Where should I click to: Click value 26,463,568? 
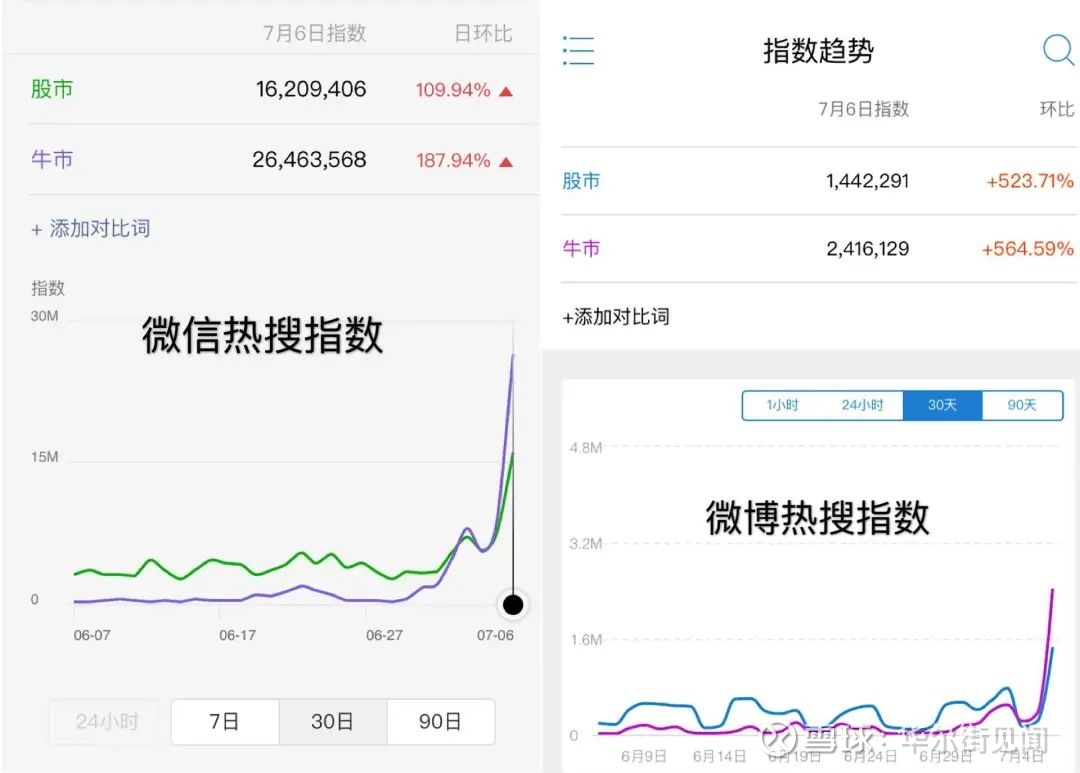[x=309, y=160]
